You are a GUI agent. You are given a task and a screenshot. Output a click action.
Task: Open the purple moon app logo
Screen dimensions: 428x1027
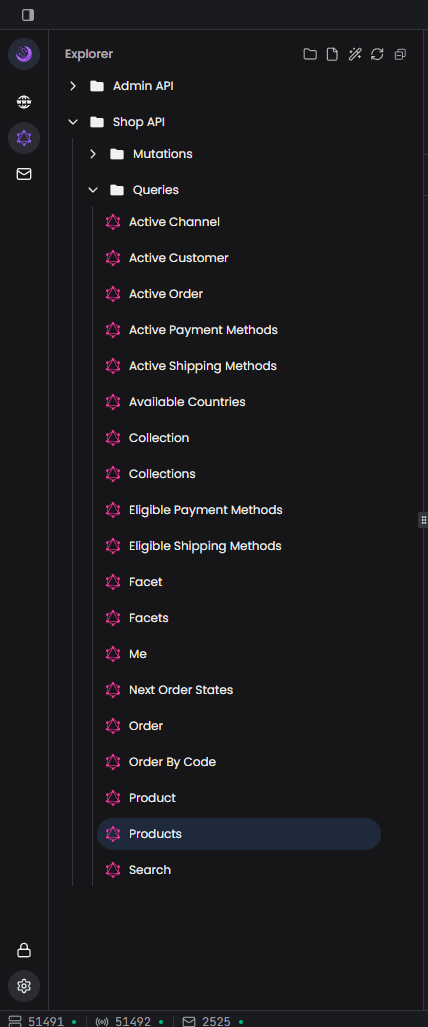(24, 54)
